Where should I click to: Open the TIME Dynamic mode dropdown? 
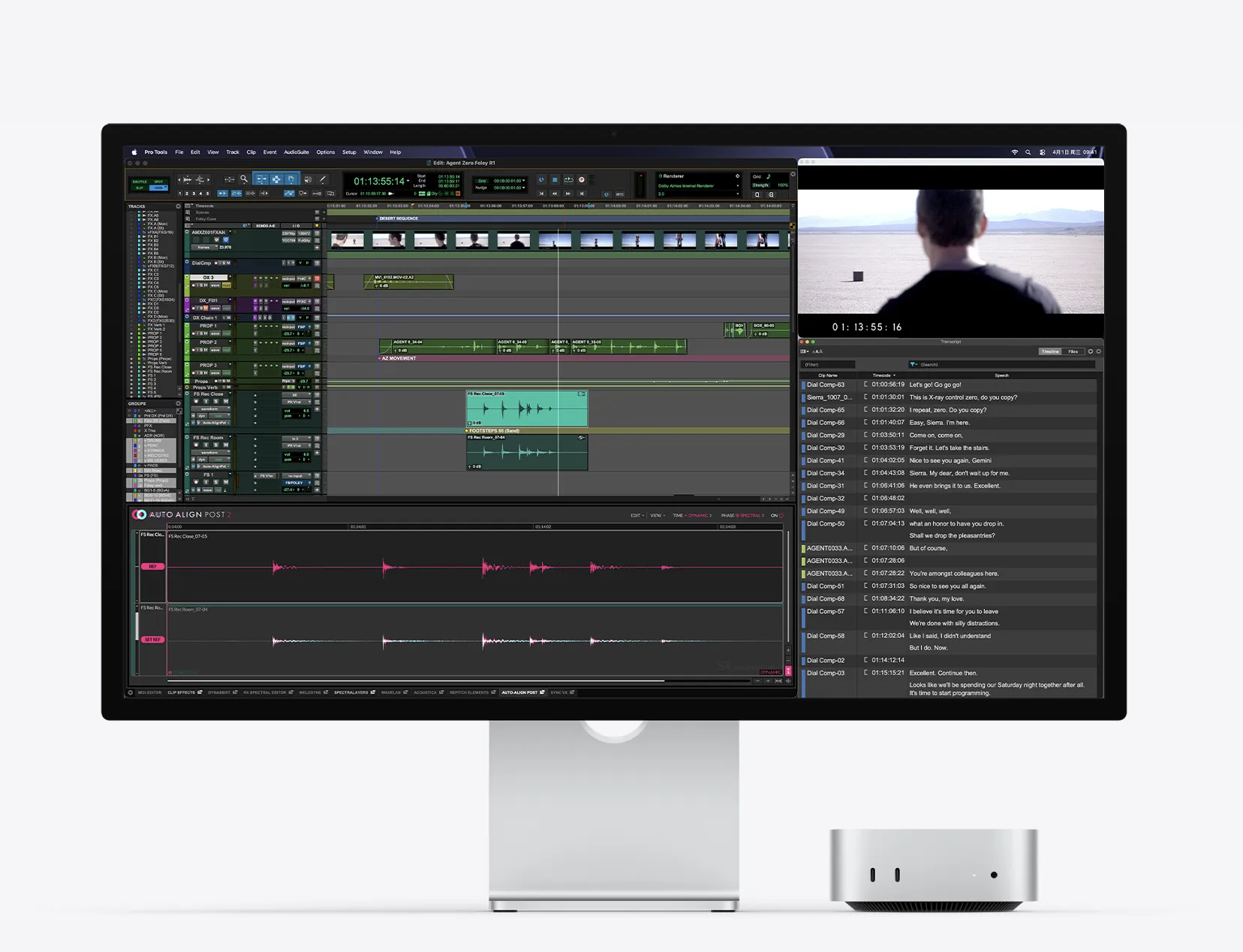pos(692,516)
